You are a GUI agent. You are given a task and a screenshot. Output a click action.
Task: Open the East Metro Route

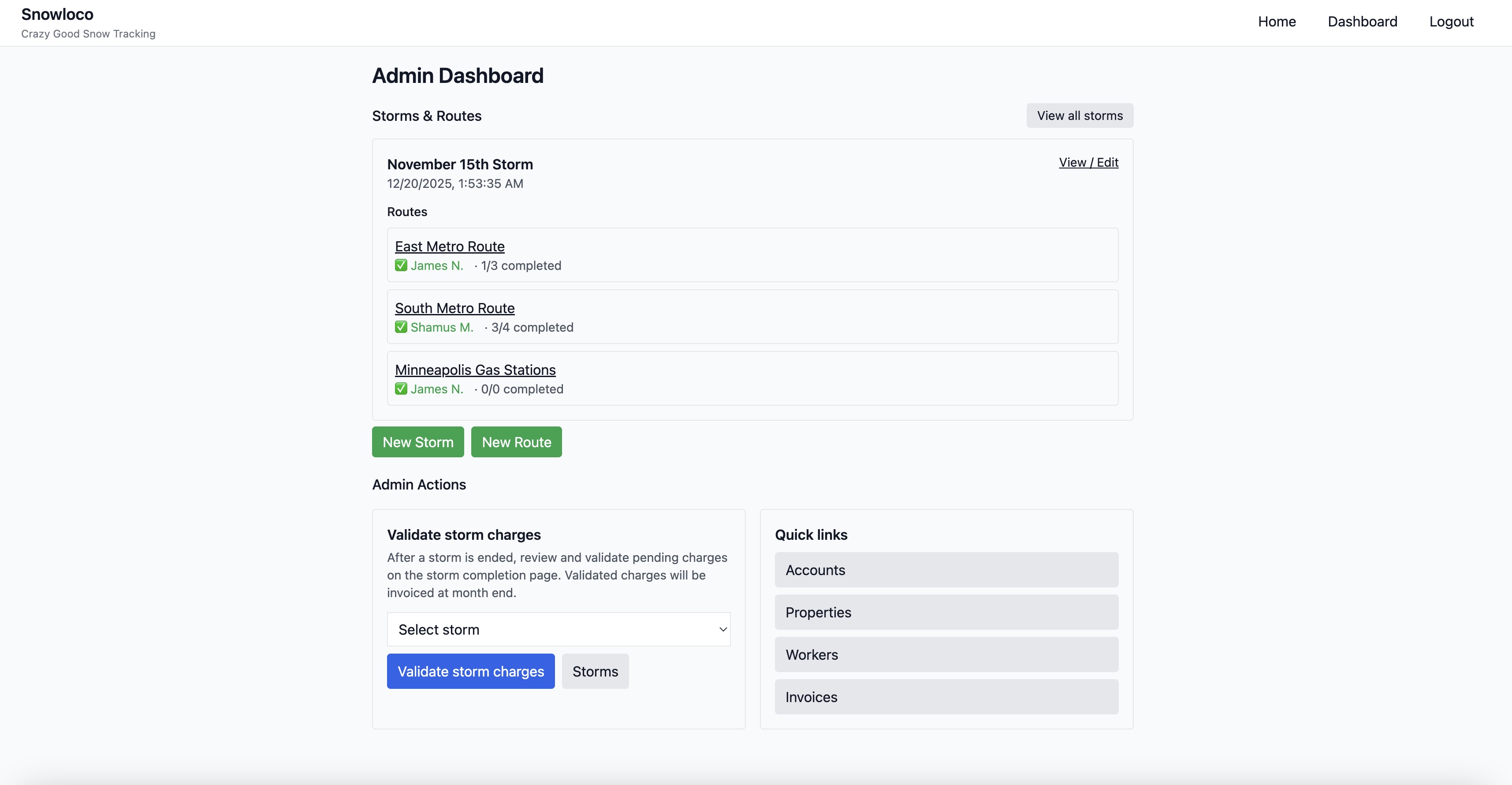point(449,246)
